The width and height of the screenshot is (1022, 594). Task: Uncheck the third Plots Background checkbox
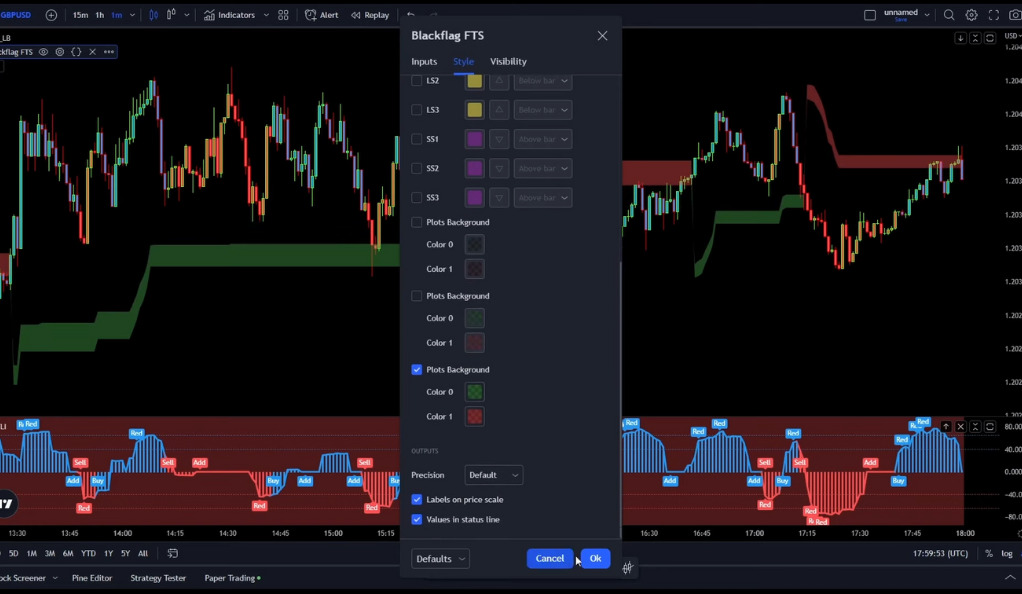(x=416, y=370)
